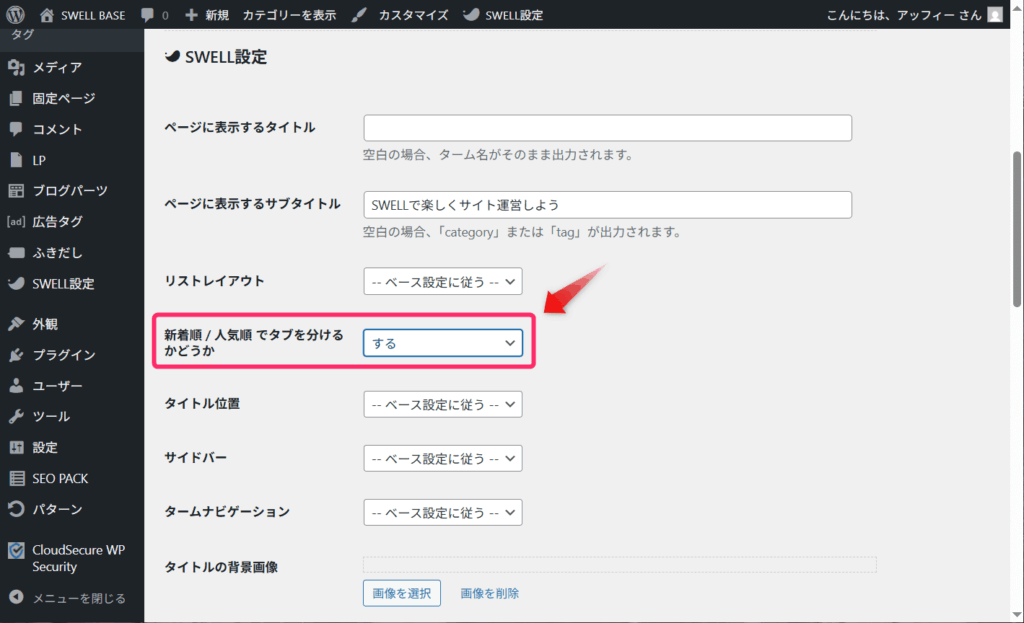Click the vertical page scrollbar

click(x=1017, y=229)
